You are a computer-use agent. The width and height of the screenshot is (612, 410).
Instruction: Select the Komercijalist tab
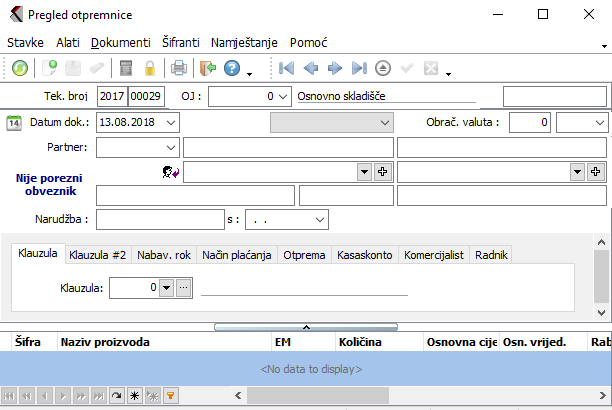click(x=433, y=255)
